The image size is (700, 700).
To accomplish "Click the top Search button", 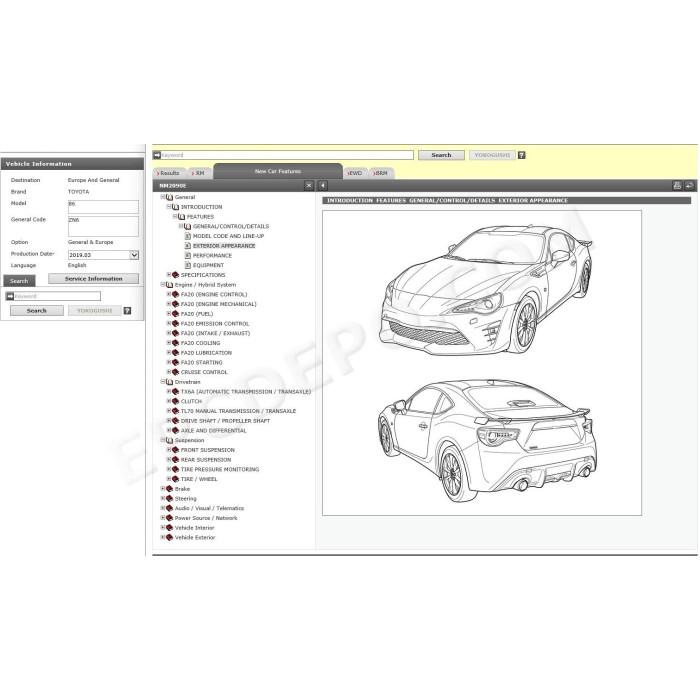I will [x=441, y=155].
